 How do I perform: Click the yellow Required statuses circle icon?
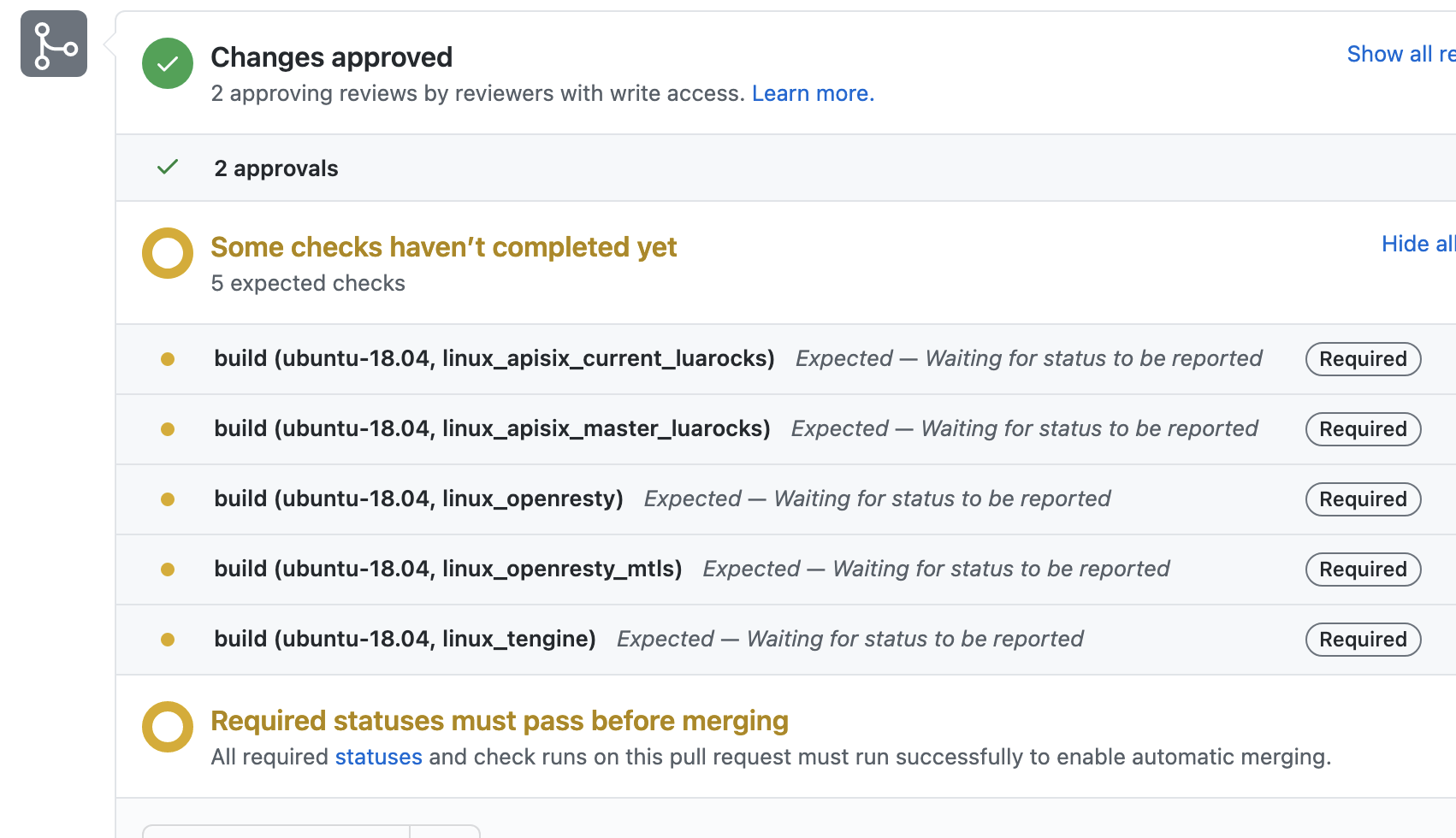point(168,727)
